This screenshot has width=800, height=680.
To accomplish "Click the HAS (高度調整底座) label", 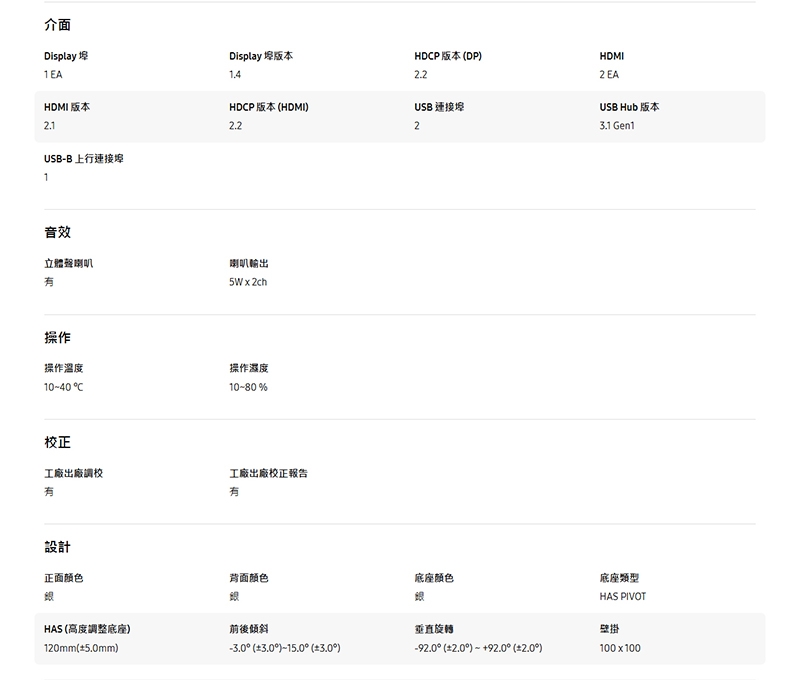I will pos(88,629).
